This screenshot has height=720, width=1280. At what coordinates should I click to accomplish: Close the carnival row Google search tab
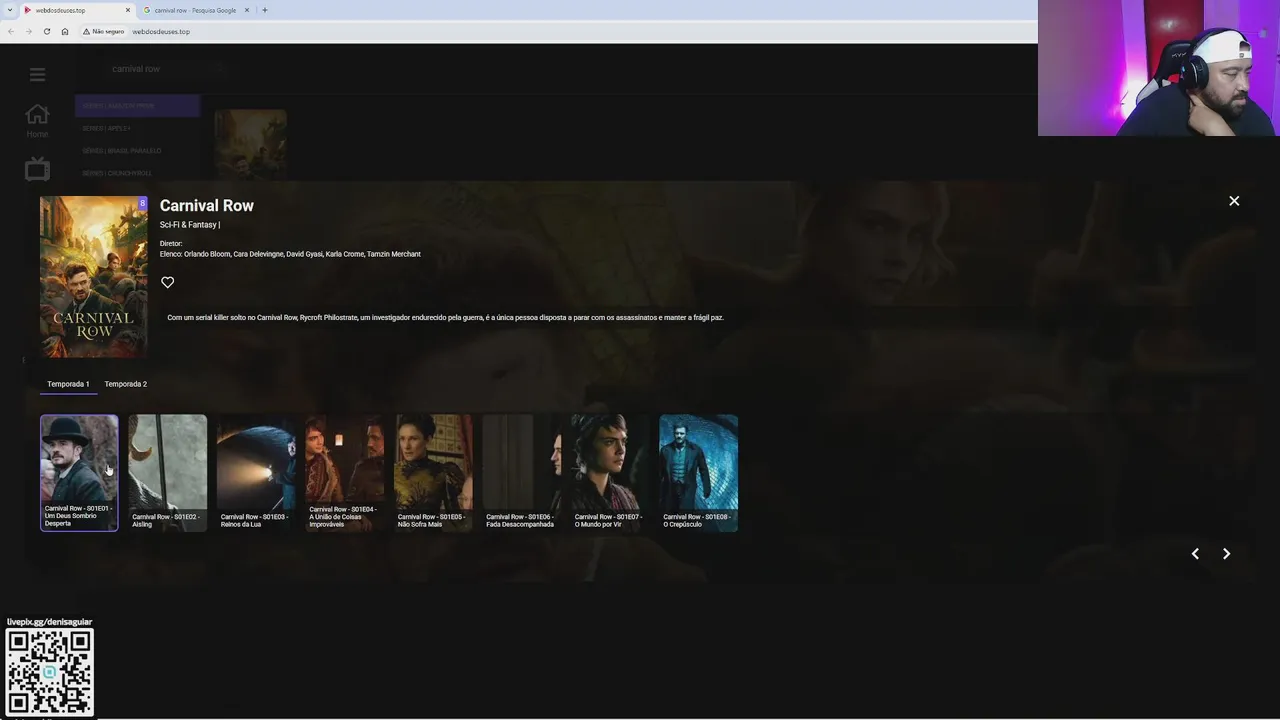pos(246,10)
